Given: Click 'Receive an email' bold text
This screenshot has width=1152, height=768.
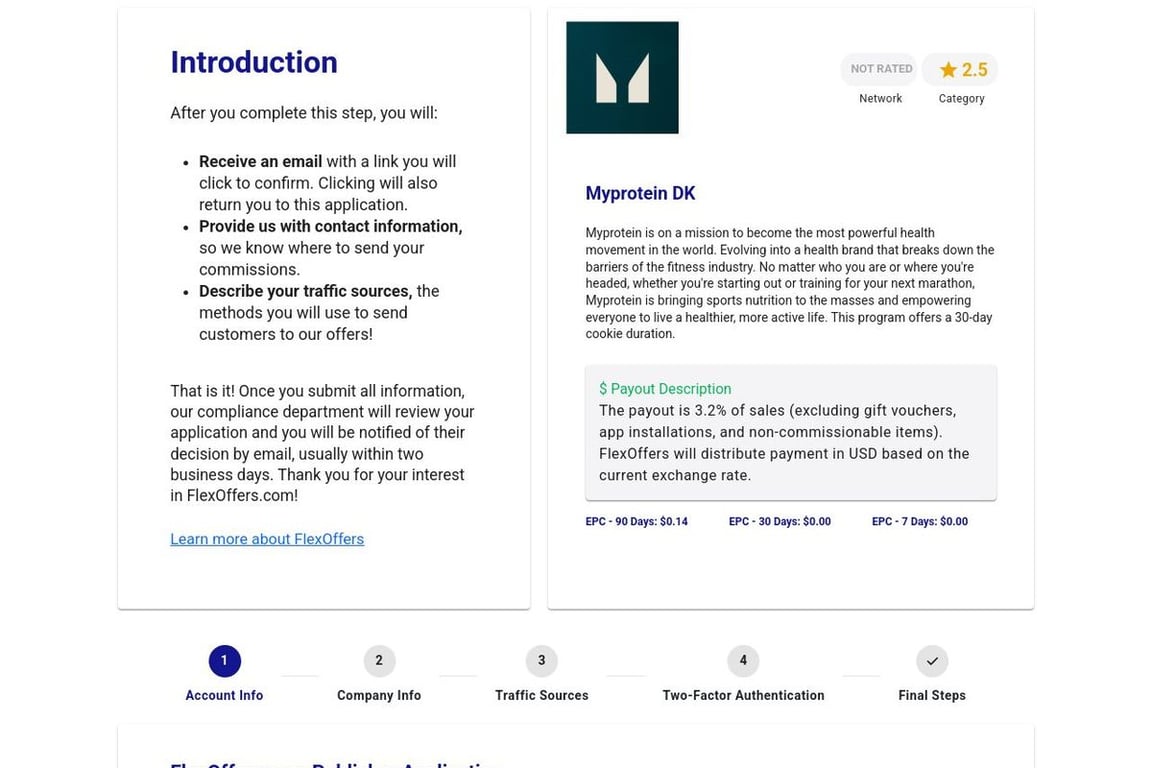Looking at the screenshot, I should (x=260, y=162).
